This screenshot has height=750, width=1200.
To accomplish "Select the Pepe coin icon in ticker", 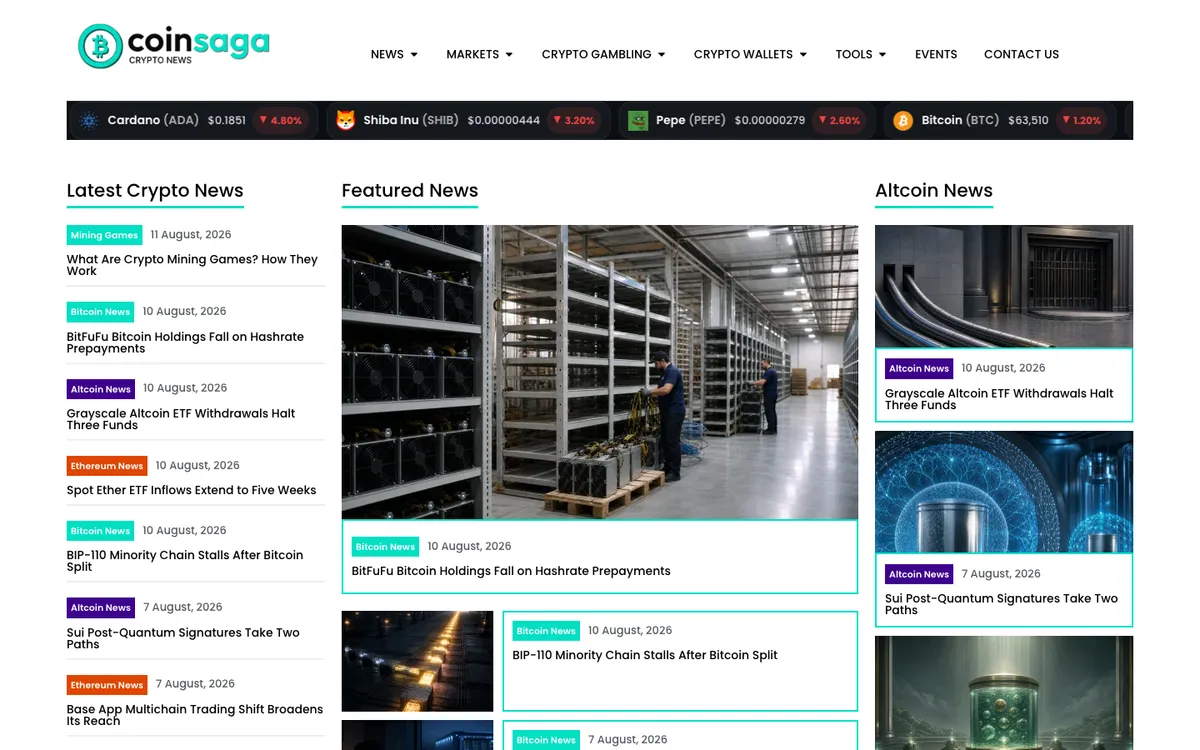I will tap(638, 120).
